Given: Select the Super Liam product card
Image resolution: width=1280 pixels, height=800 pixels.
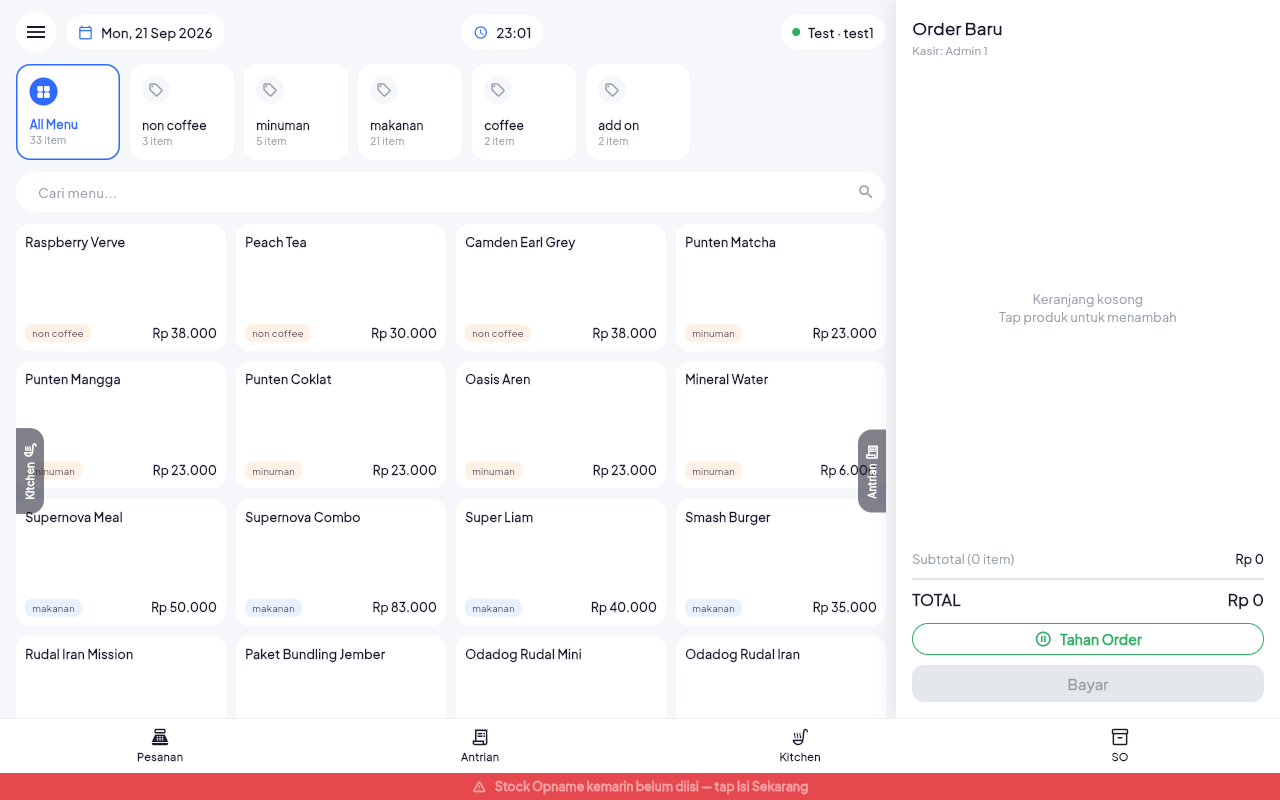Looking at the screenshot, I should 561,562.
